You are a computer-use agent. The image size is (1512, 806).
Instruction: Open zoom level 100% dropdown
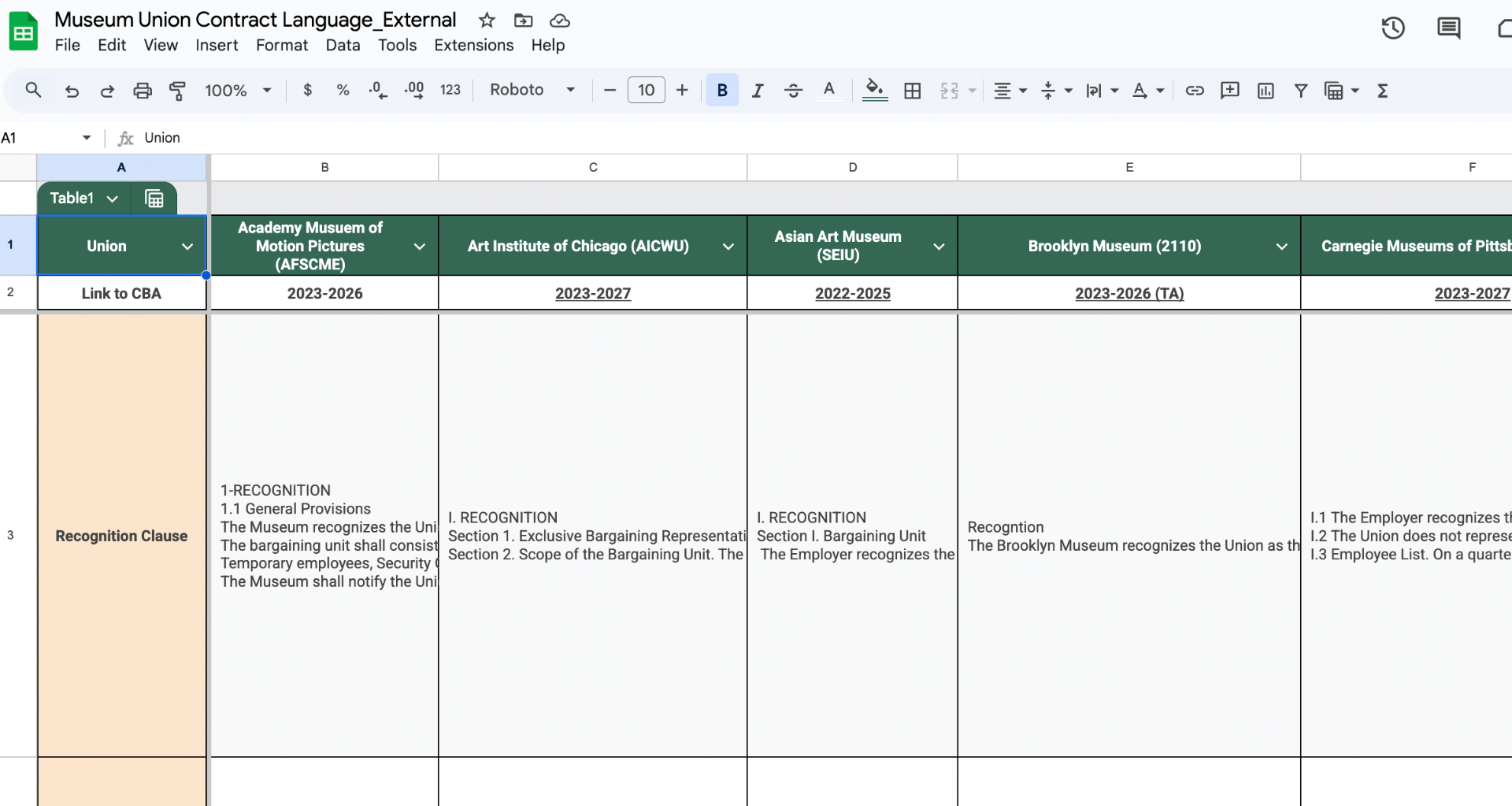pos(238,90)
